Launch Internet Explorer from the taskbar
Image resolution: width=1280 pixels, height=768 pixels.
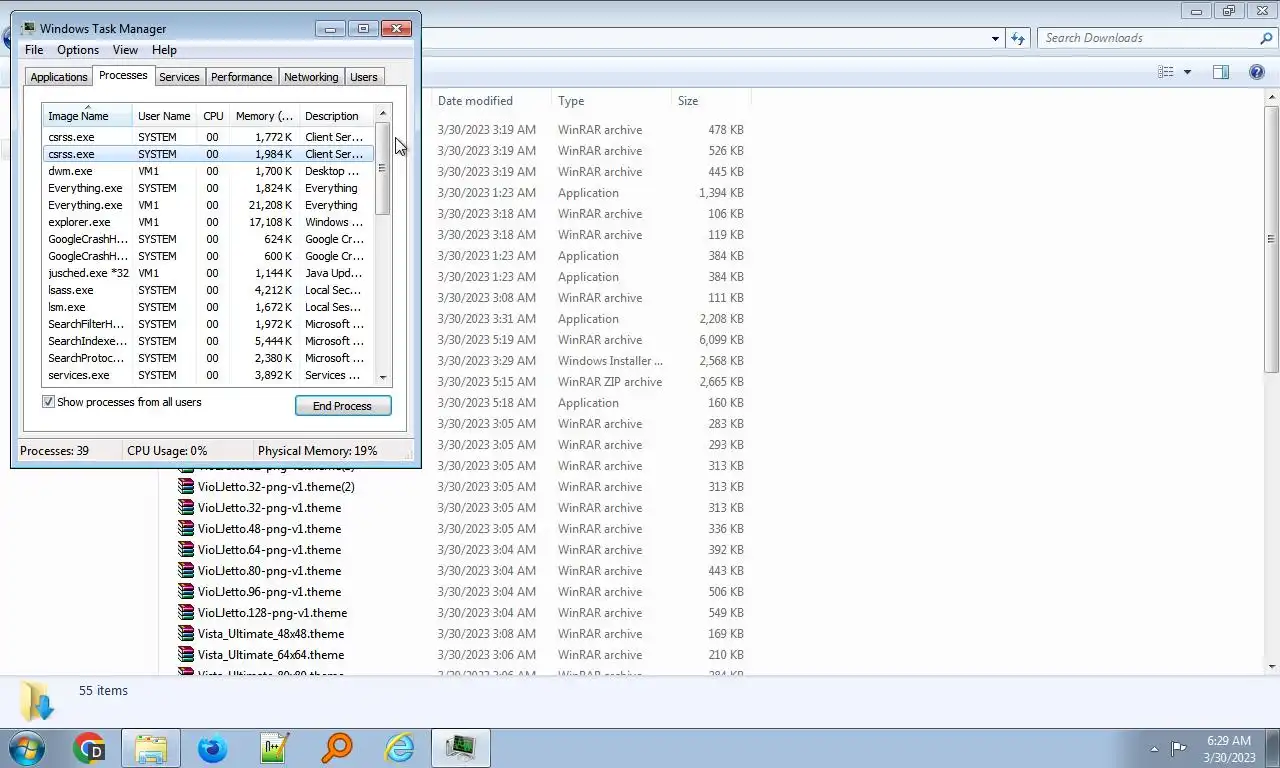coord(399,748)
